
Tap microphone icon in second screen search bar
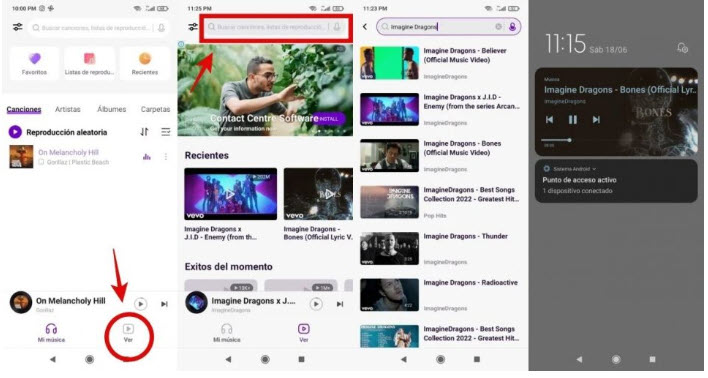(337, 27)
